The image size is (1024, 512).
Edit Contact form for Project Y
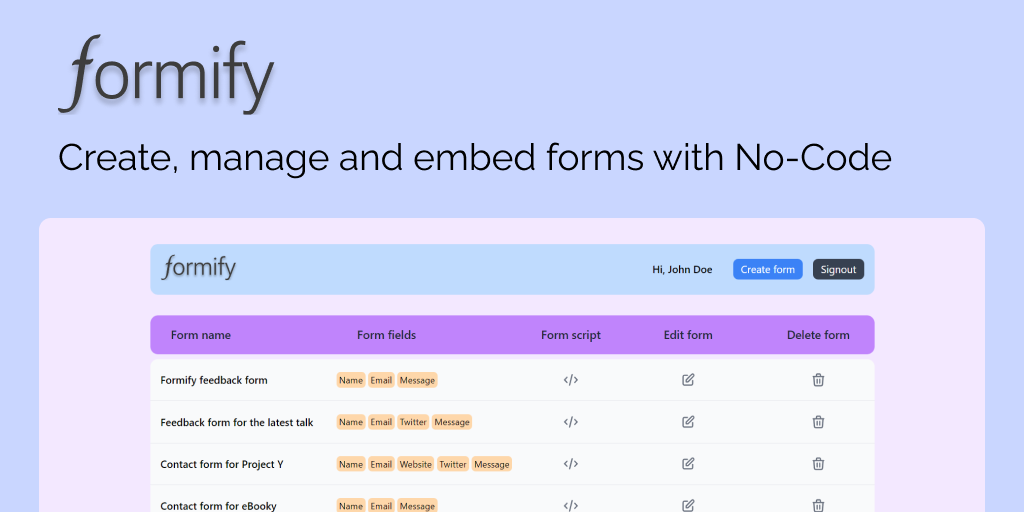tap(688, 464)
